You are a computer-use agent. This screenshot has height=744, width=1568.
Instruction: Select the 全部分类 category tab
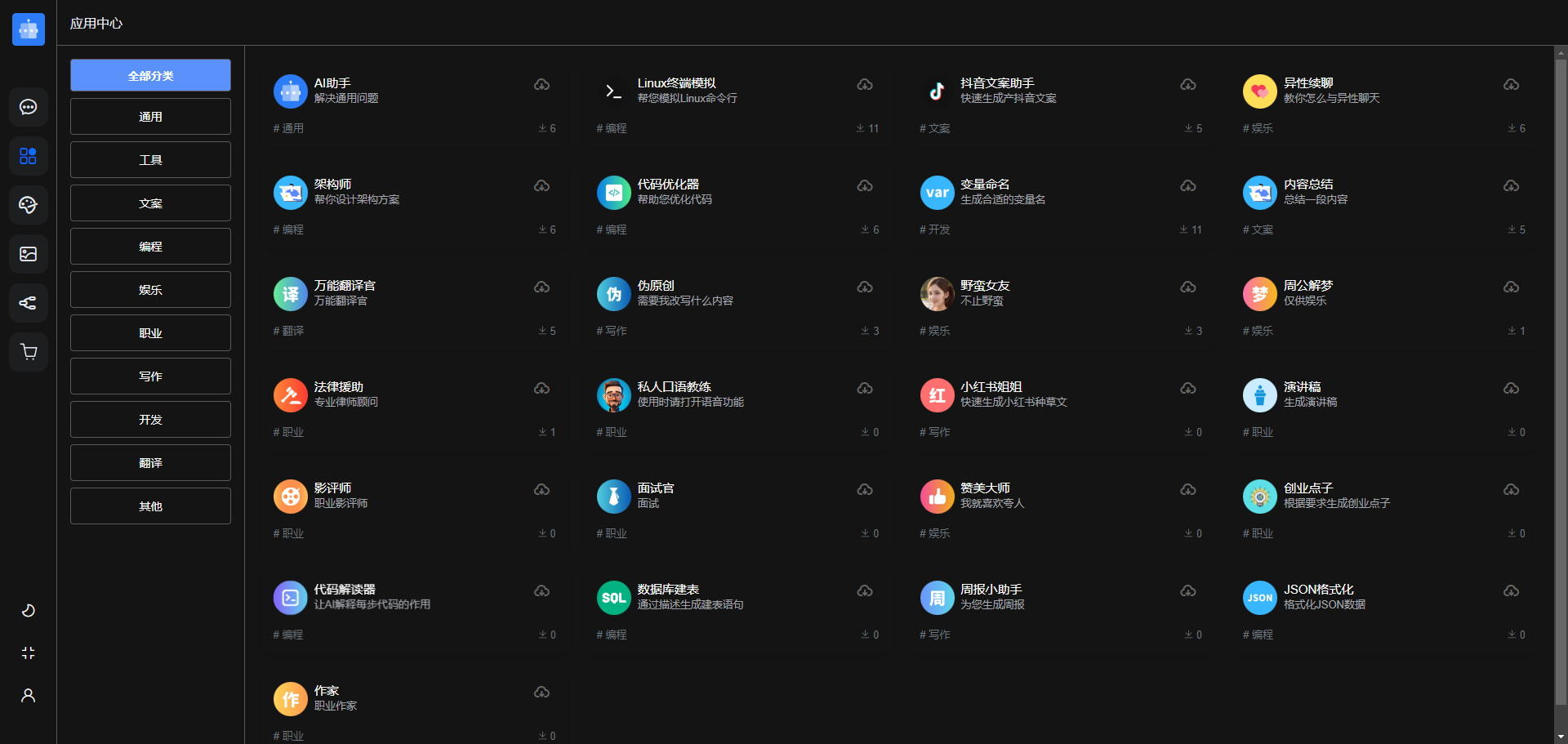pyautogui.click(x=150, y=75)
